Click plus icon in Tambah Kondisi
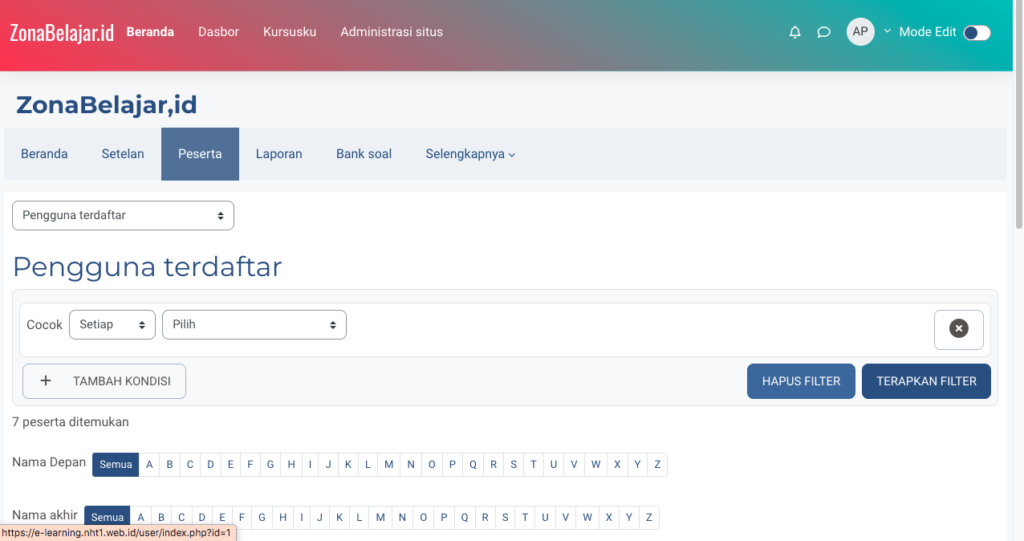Image resolution: width=1024 pixels, height=541 pixels. pyautogui.click(x=45, y=381)
